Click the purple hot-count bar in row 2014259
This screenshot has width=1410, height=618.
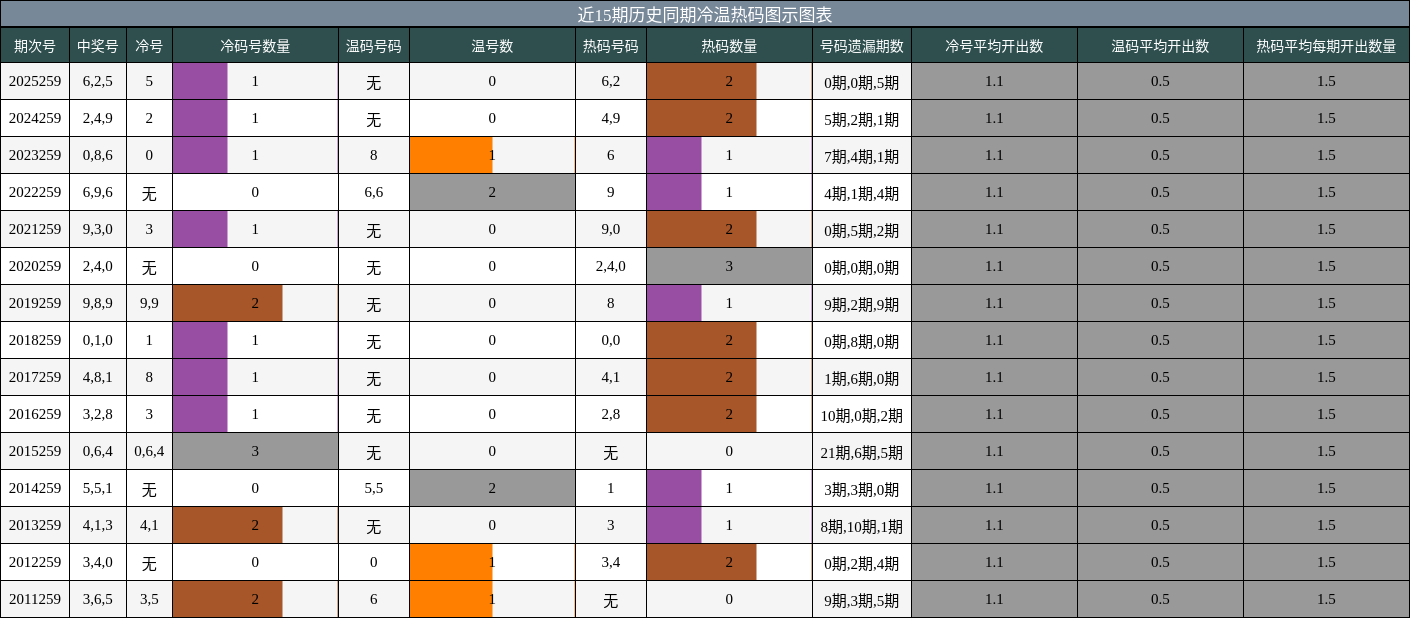(674, 488)
